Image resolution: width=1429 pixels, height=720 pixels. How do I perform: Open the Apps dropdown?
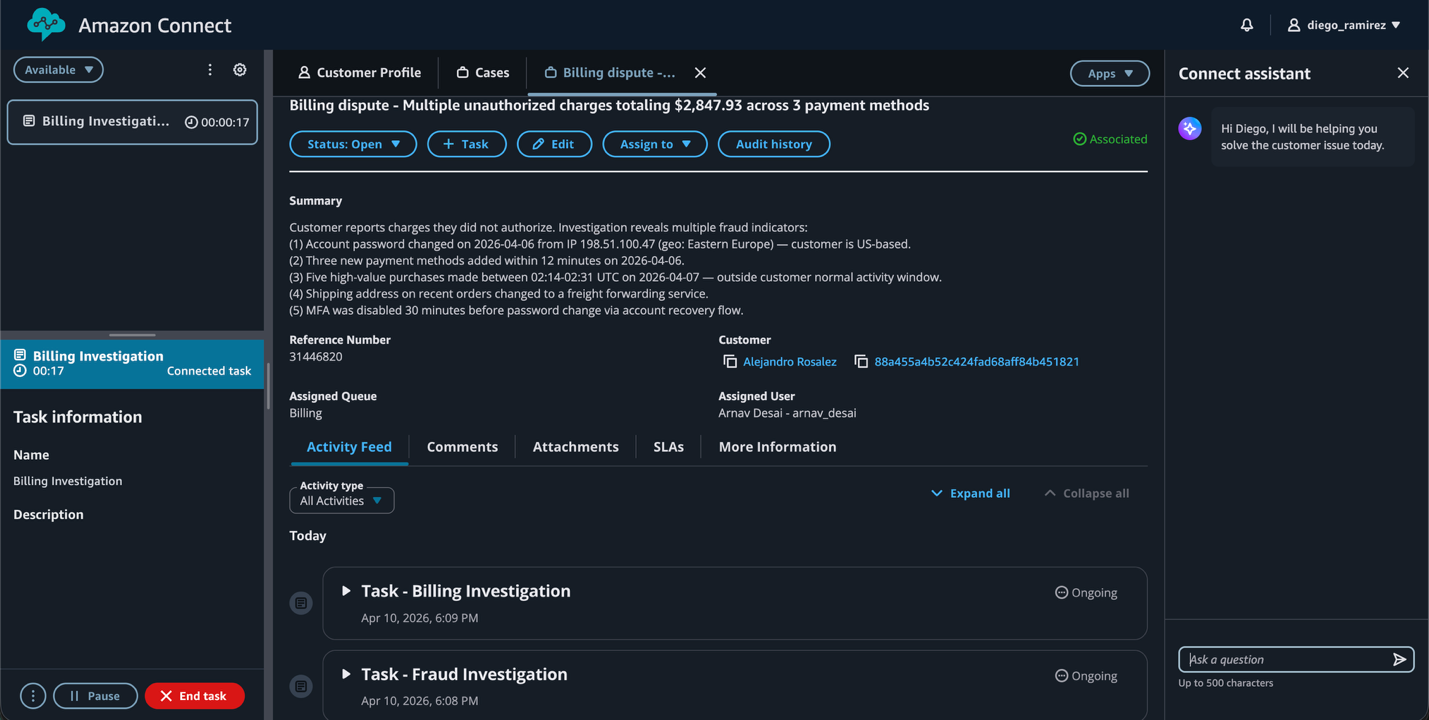pos(1109,73)
